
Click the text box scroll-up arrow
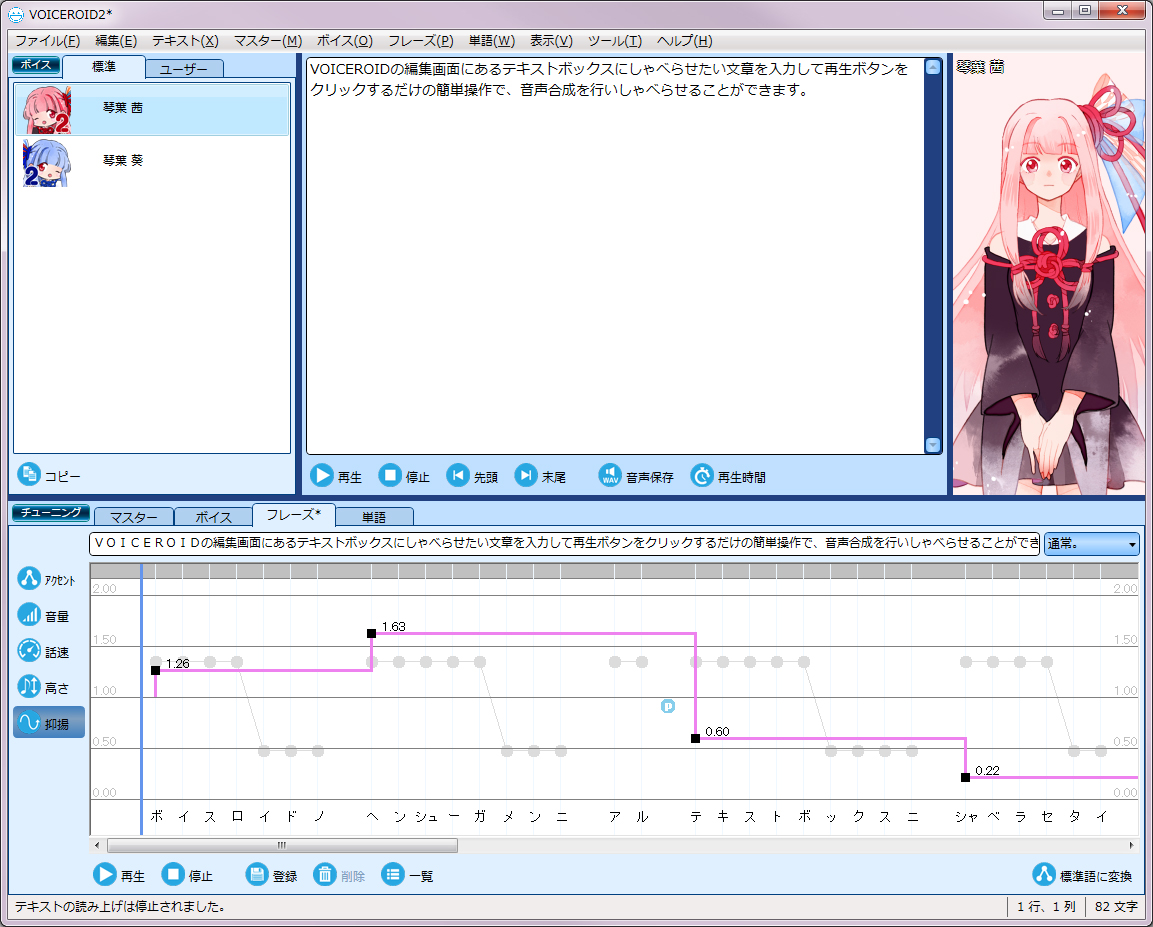pos(933,68)
